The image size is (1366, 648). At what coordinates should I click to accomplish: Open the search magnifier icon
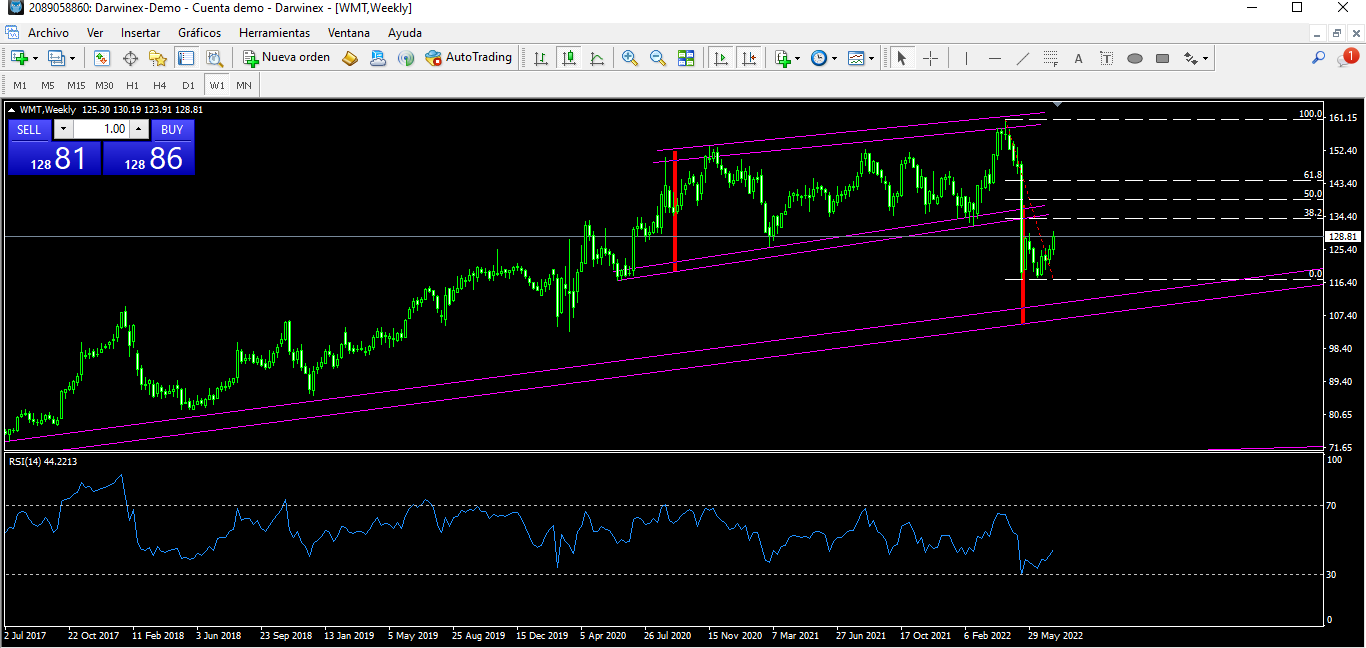pos(1319,58)
